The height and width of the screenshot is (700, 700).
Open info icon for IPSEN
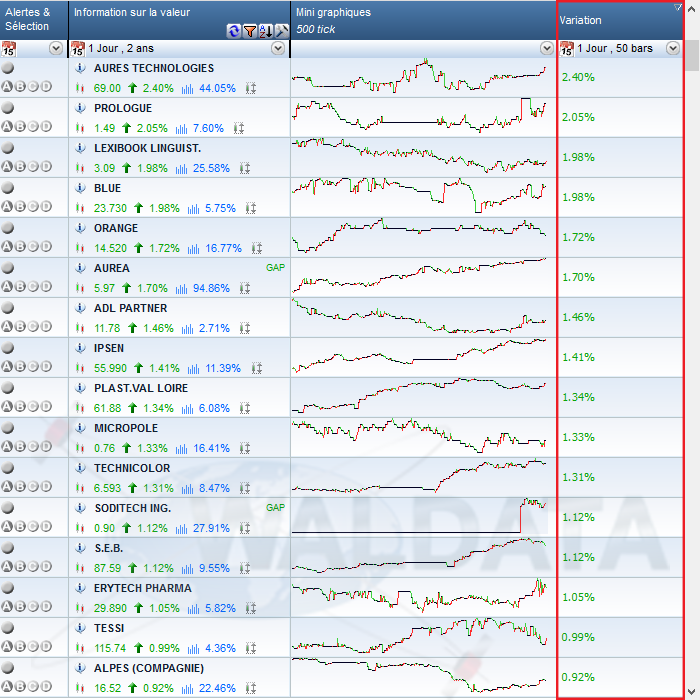80,348
